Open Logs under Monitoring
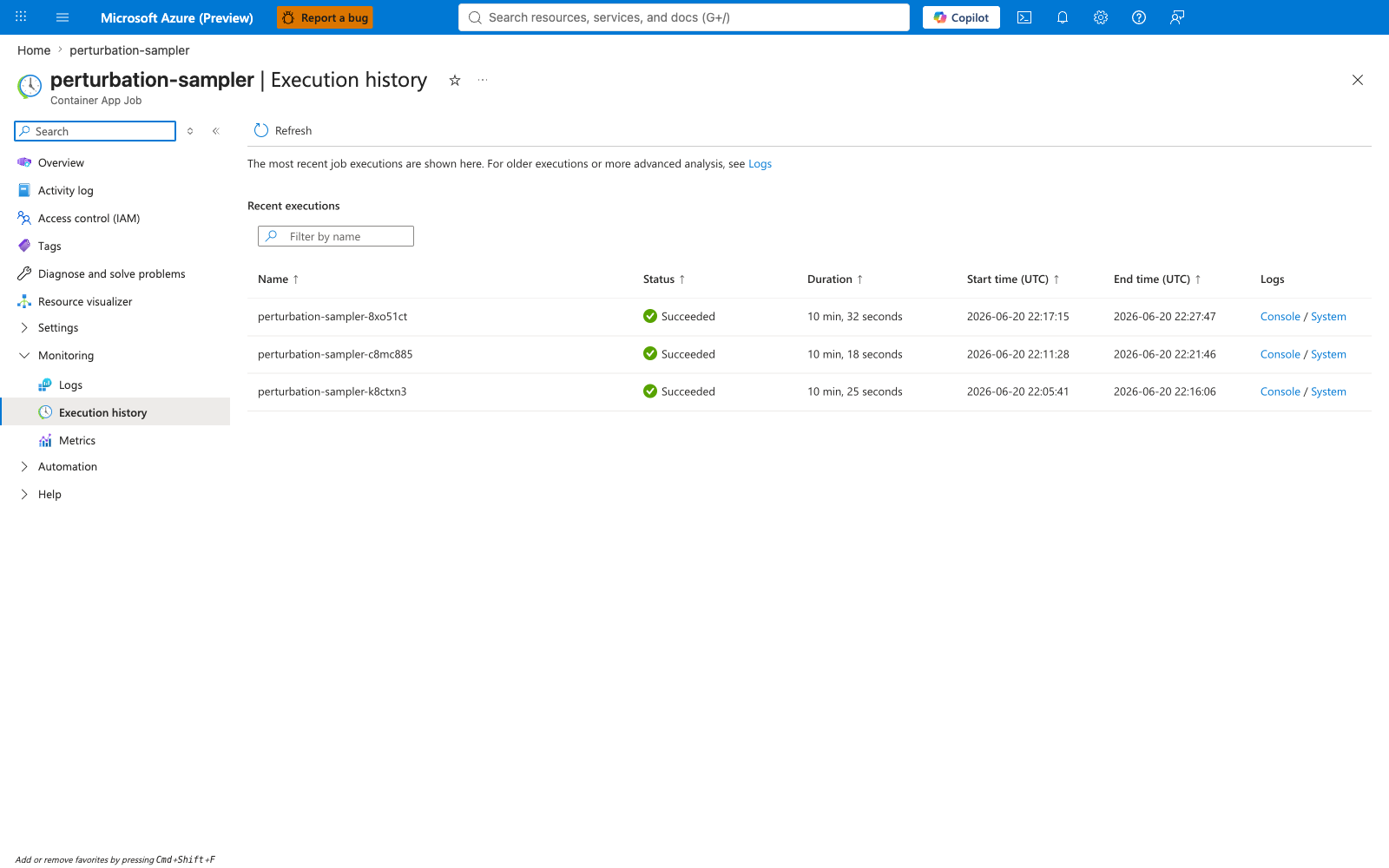 click(x=70, y=385)
